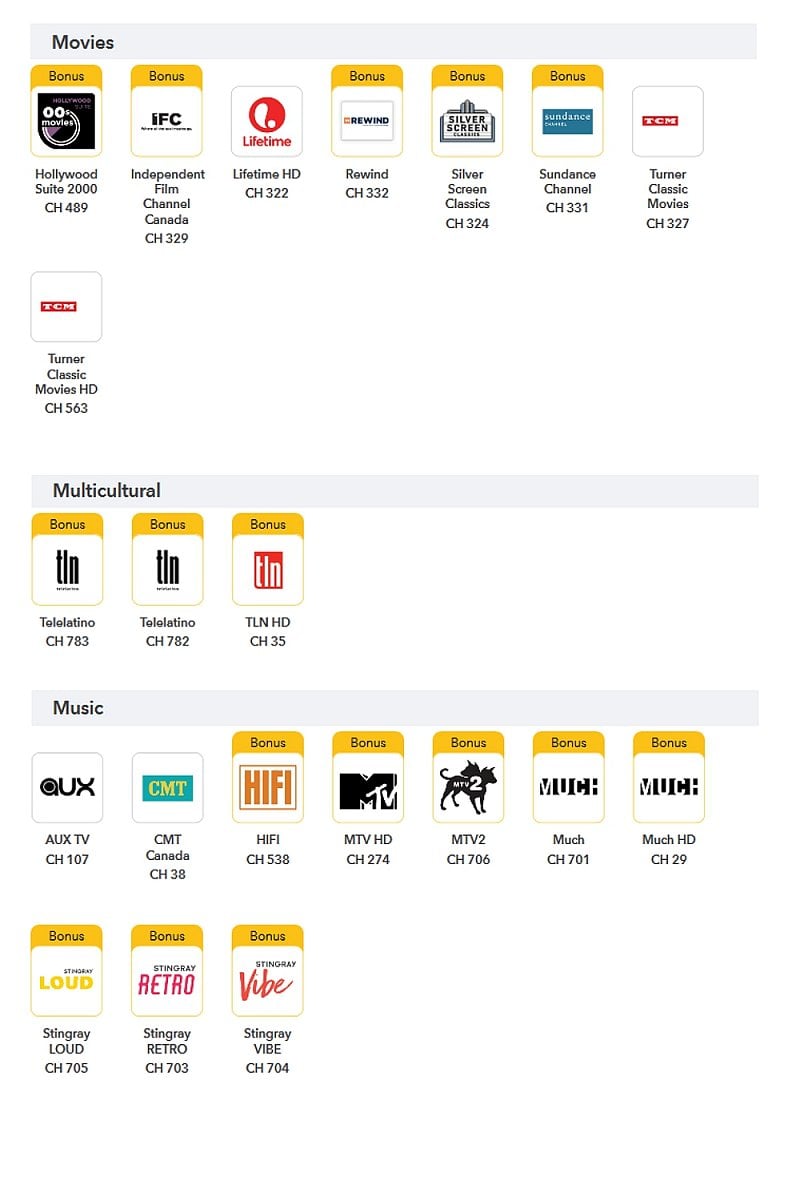The width and height of the screenshot is (800, 1200).
Task: Select the Silver Screen Classics logo
Action: point(467,121)
